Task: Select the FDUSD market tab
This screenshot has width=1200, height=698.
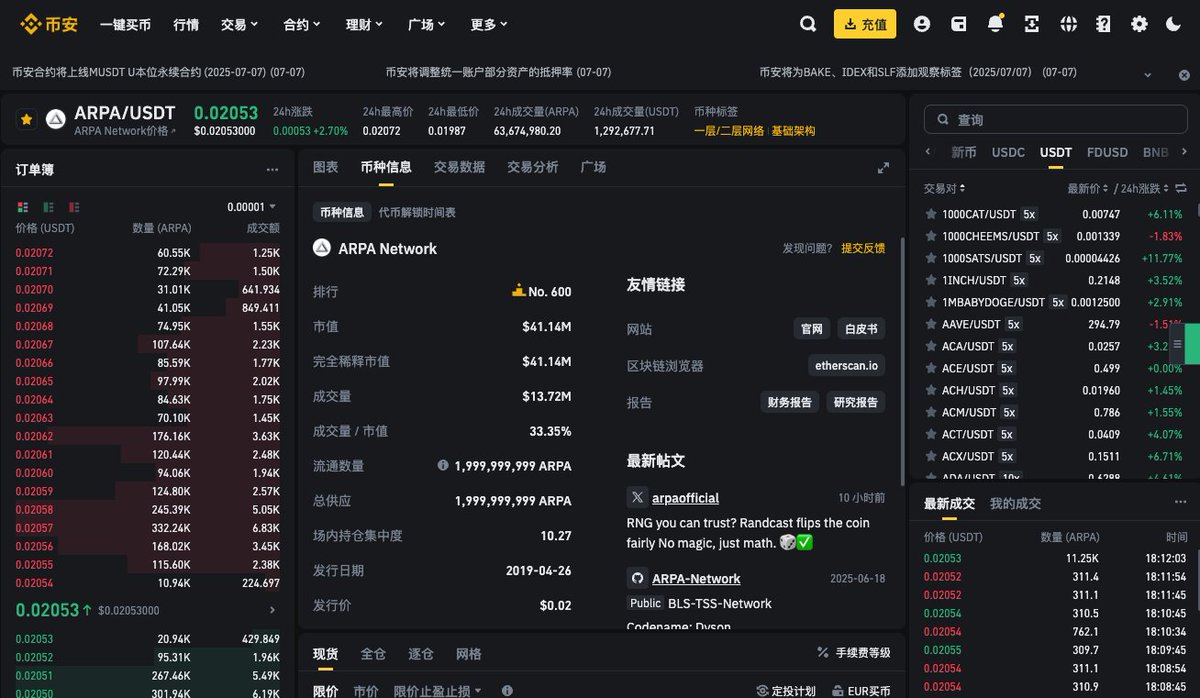Action: point(1107,152)
